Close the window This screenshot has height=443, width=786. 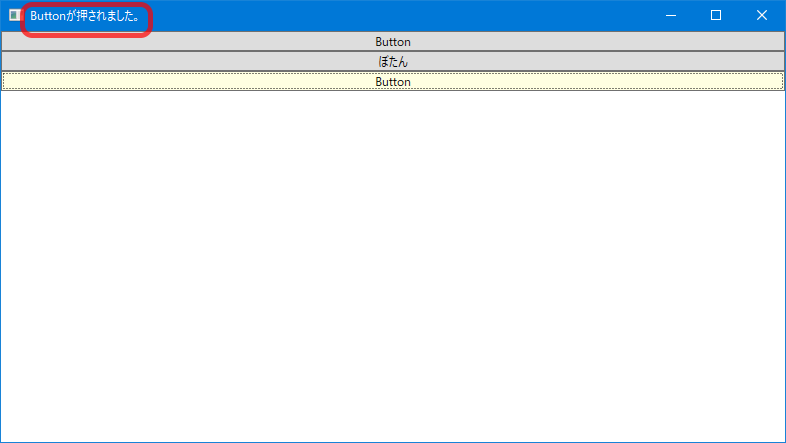(x=761, y=16)
